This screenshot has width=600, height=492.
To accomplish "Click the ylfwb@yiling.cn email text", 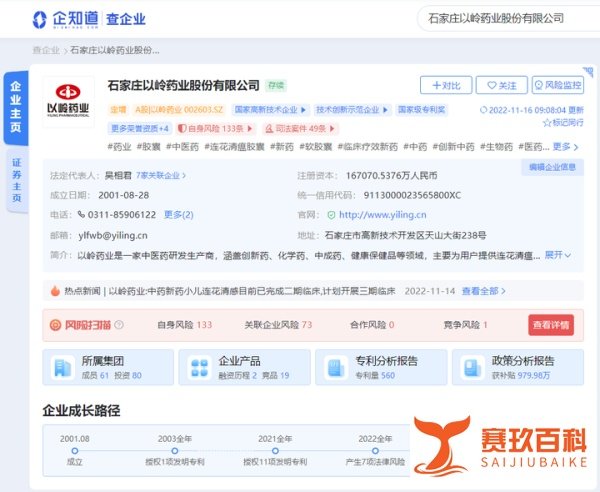I will click(113, 235).
